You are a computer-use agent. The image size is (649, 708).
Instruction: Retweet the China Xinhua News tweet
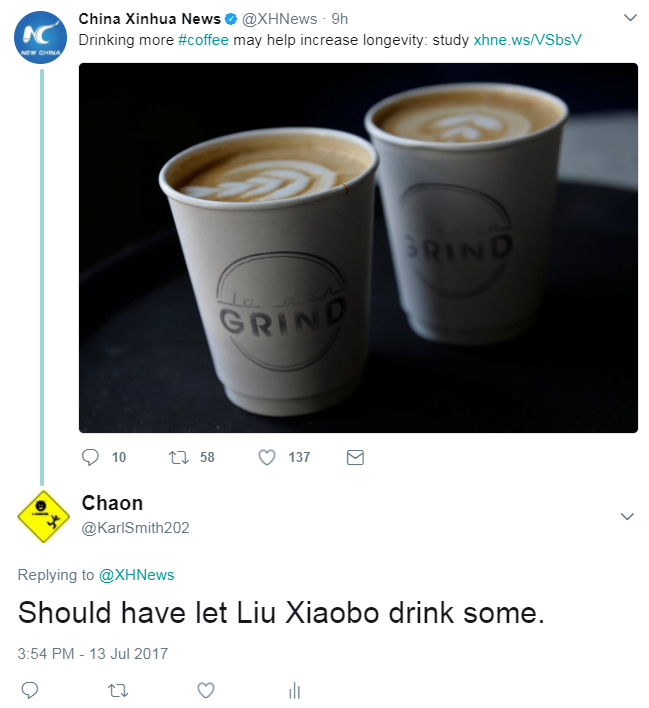(178, 458)
